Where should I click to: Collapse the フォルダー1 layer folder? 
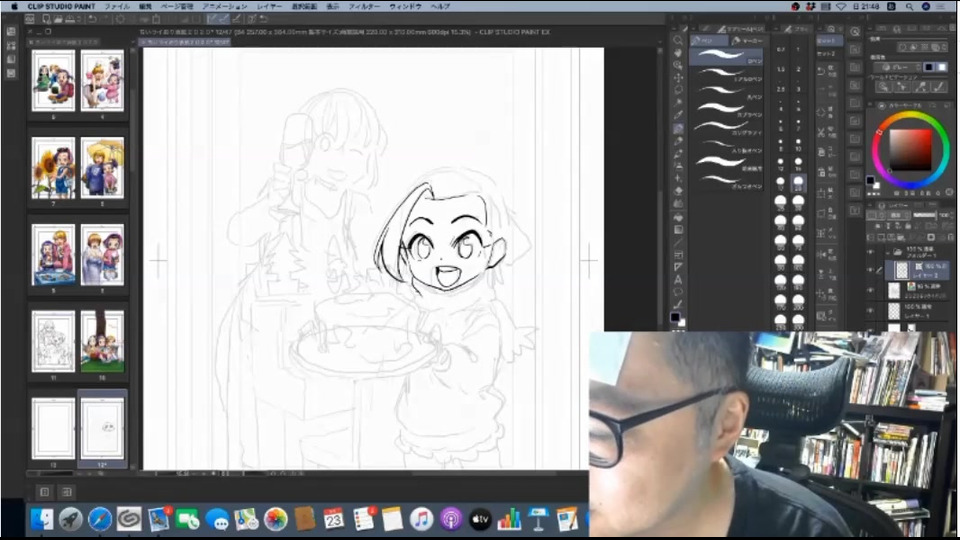pos(888,252)
